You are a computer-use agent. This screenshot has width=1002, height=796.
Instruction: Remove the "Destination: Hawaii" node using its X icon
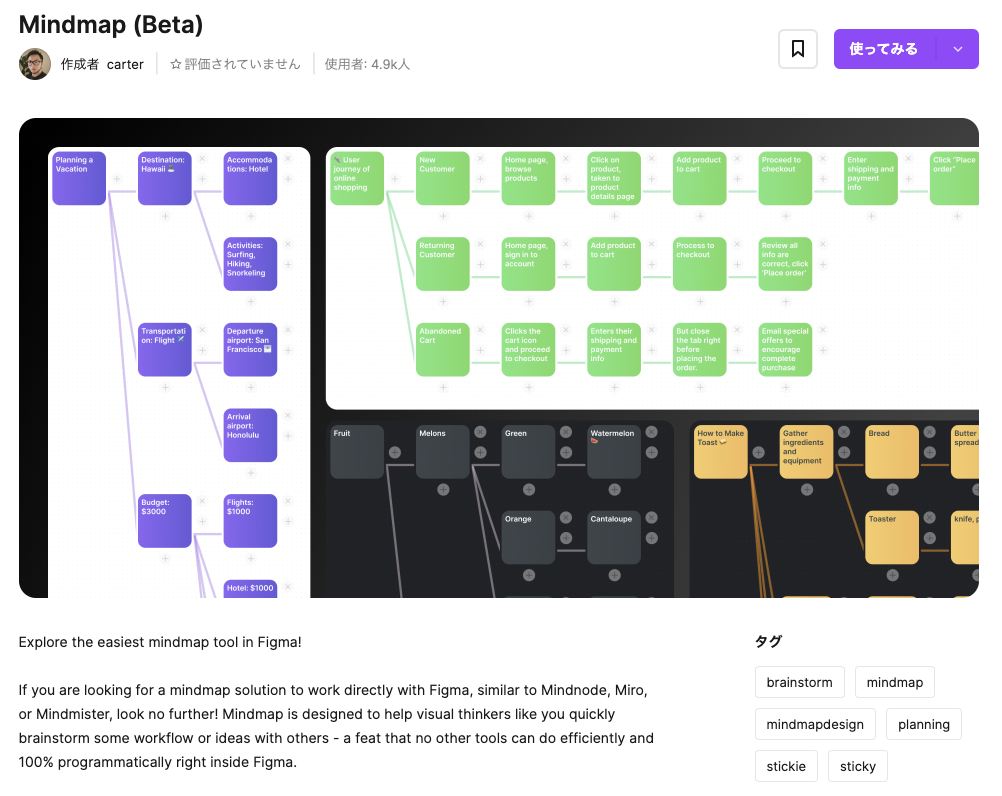point(202,158)
